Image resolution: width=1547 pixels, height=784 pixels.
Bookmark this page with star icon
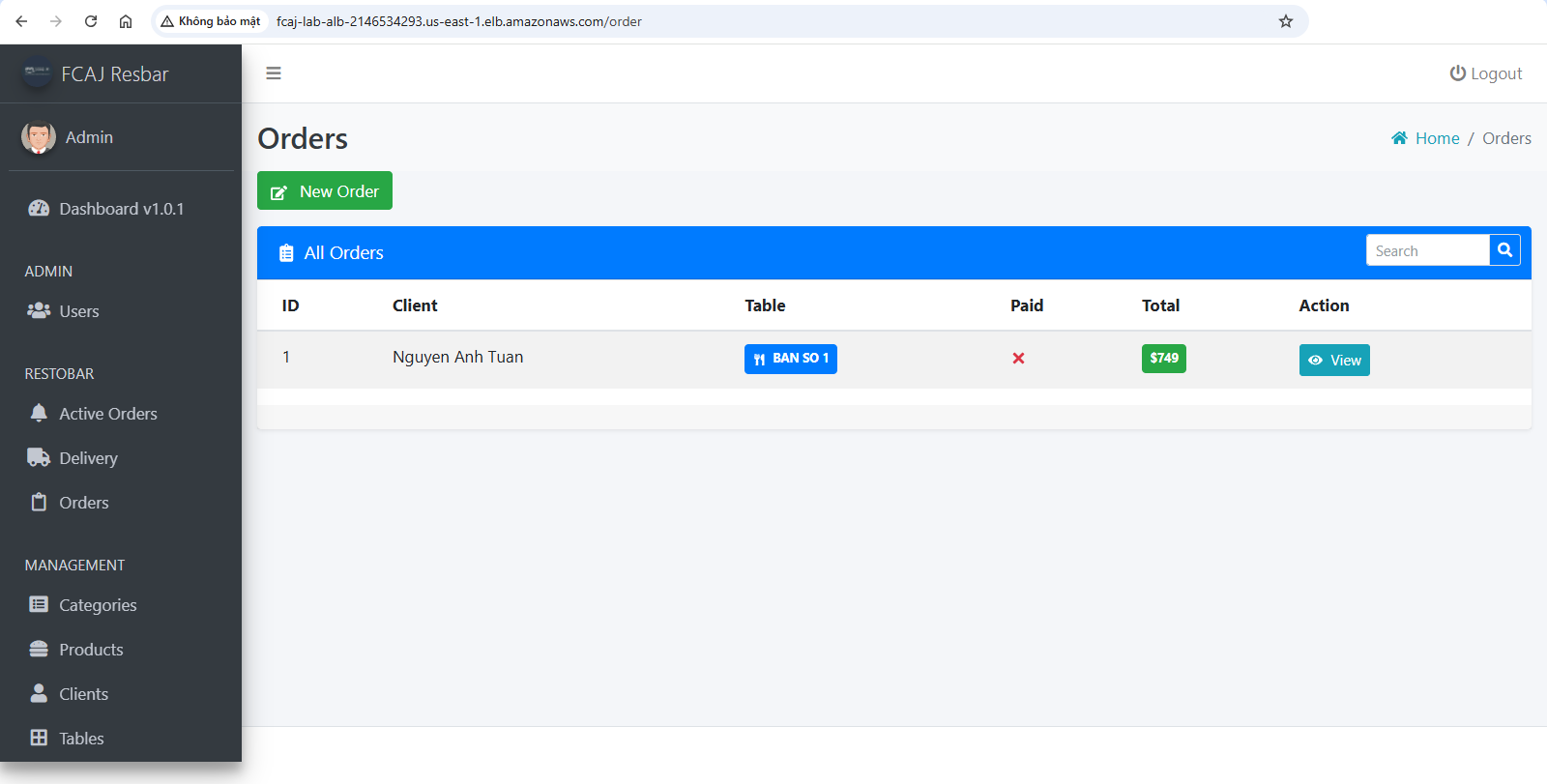[x=1286, y=21]
